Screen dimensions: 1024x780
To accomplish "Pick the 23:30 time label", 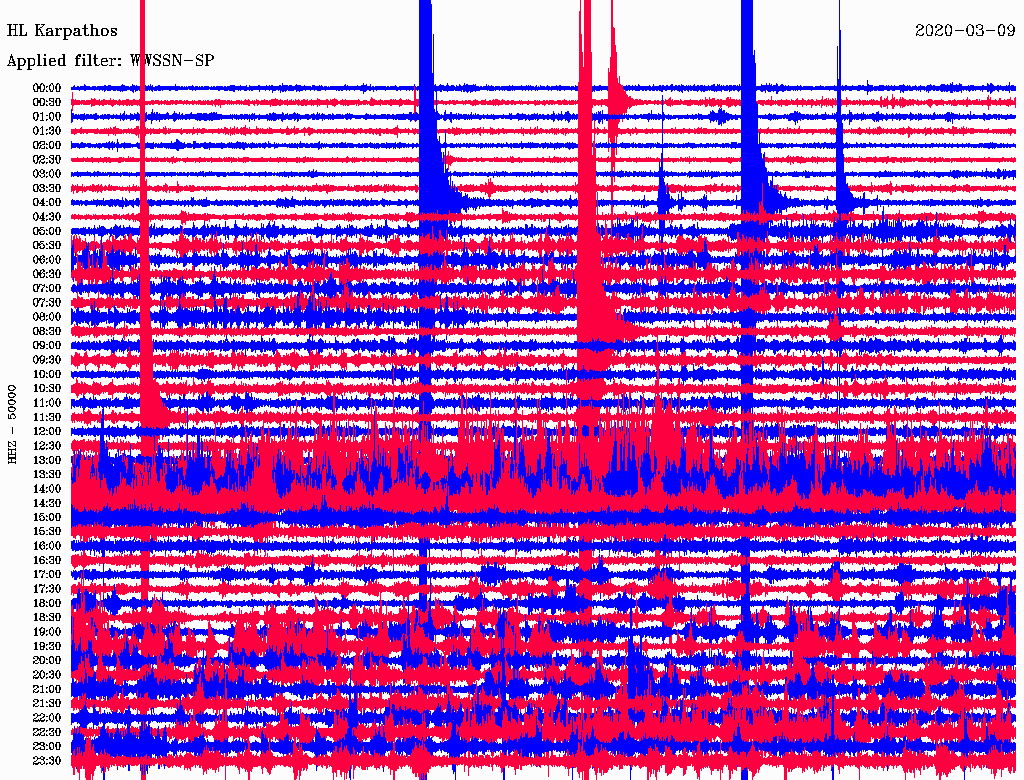I will pos(47,760).
